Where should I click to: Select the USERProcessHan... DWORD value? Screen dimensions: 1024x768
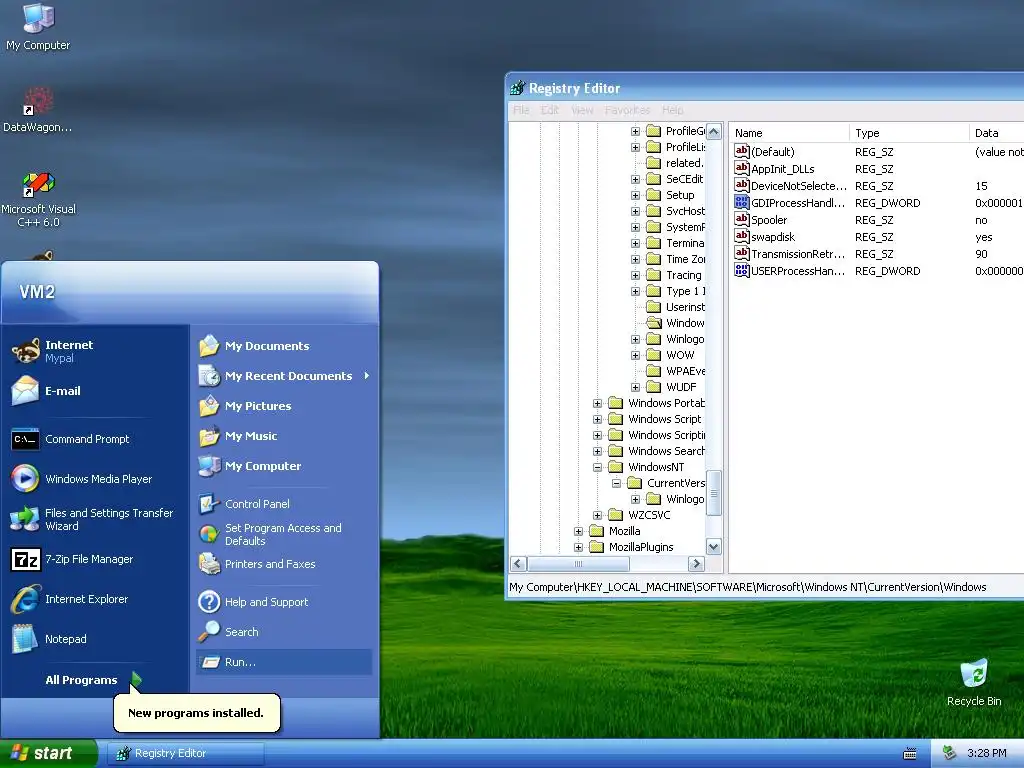tap(797, 270)
